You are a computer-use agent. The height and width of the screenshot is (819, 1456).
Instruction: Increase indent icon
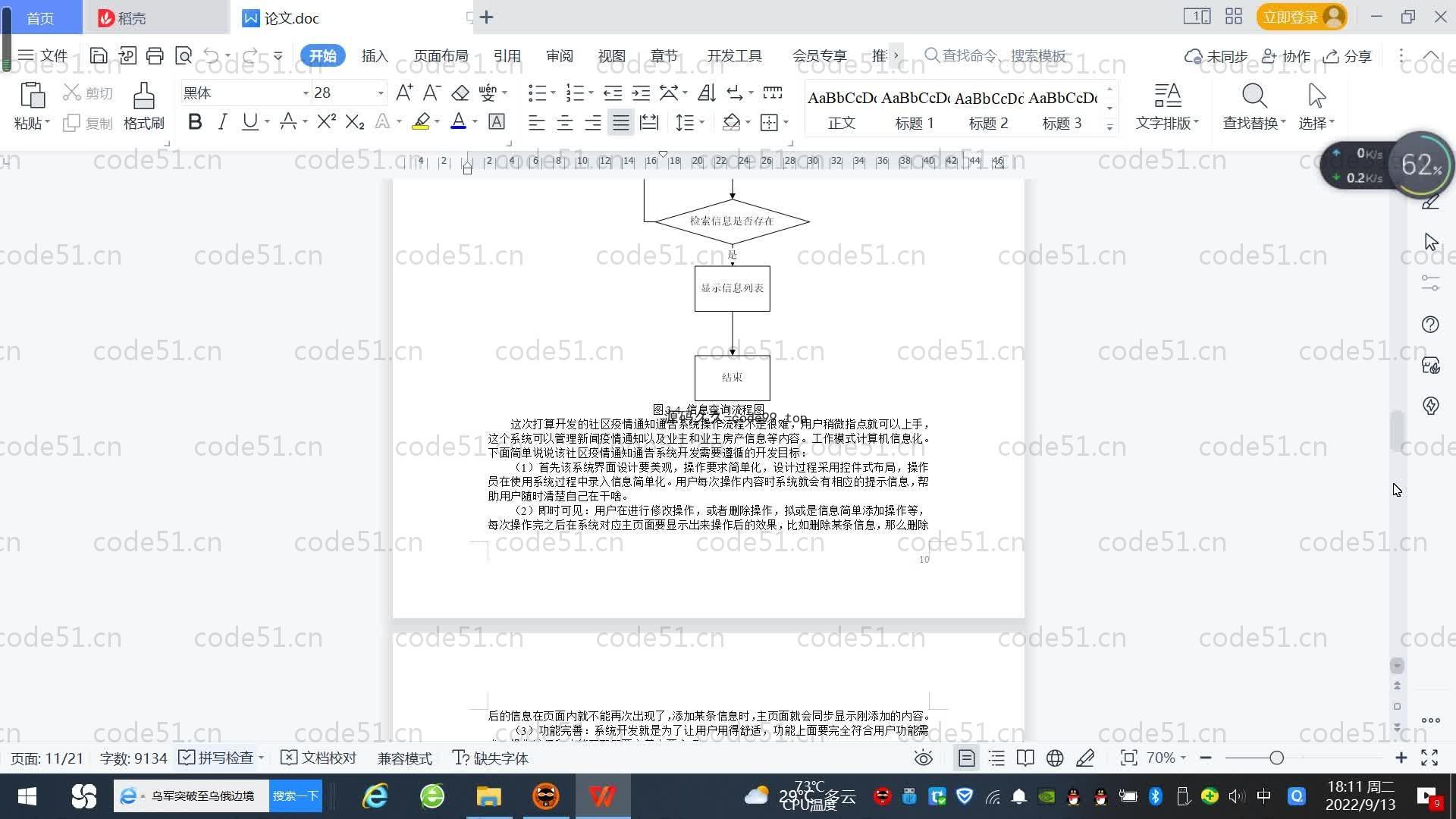point(641,93)
